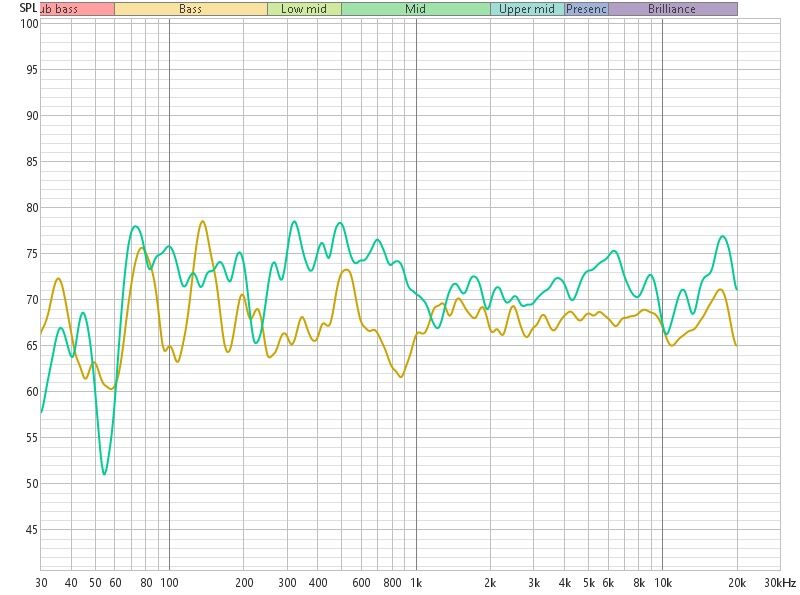Click the 70 label on SPL axis
Viewport: 800px width, 595px height.
[32, 300]
